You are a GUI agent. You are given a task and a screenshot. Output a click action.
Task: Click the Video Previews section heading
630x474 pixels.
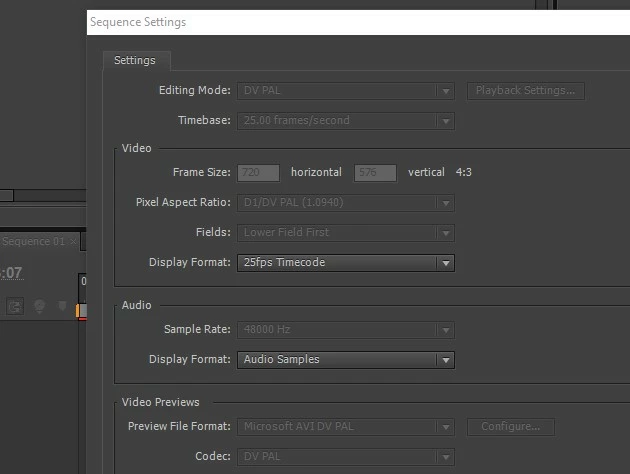160,402
